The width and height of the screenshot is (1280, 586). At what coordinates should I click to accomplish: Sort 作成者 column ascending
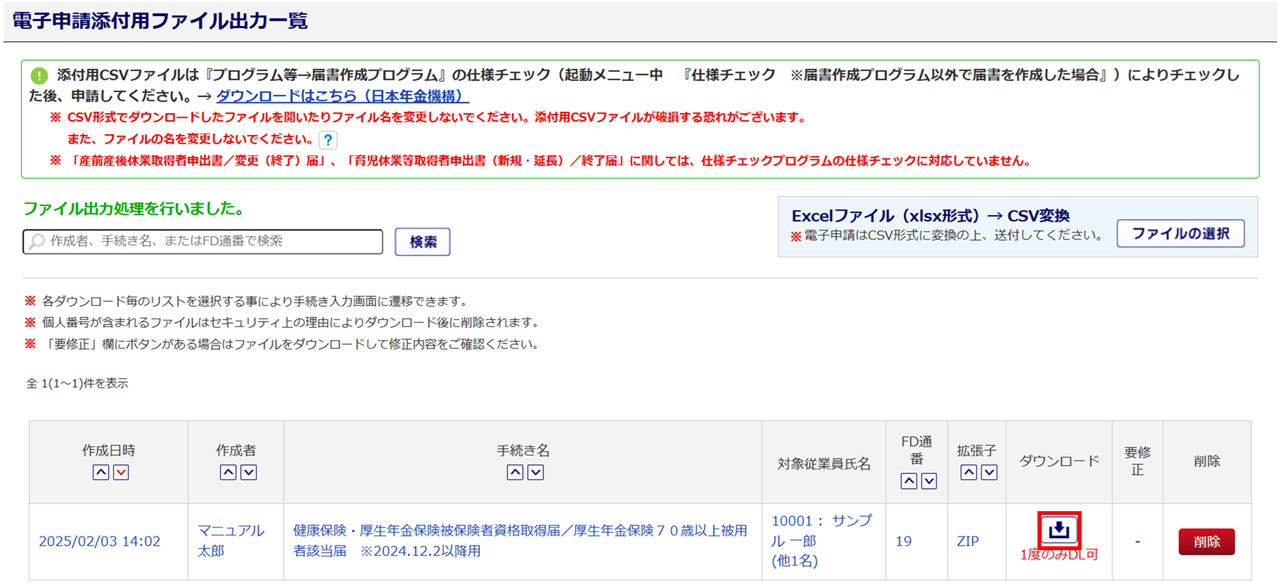point(228,473)
